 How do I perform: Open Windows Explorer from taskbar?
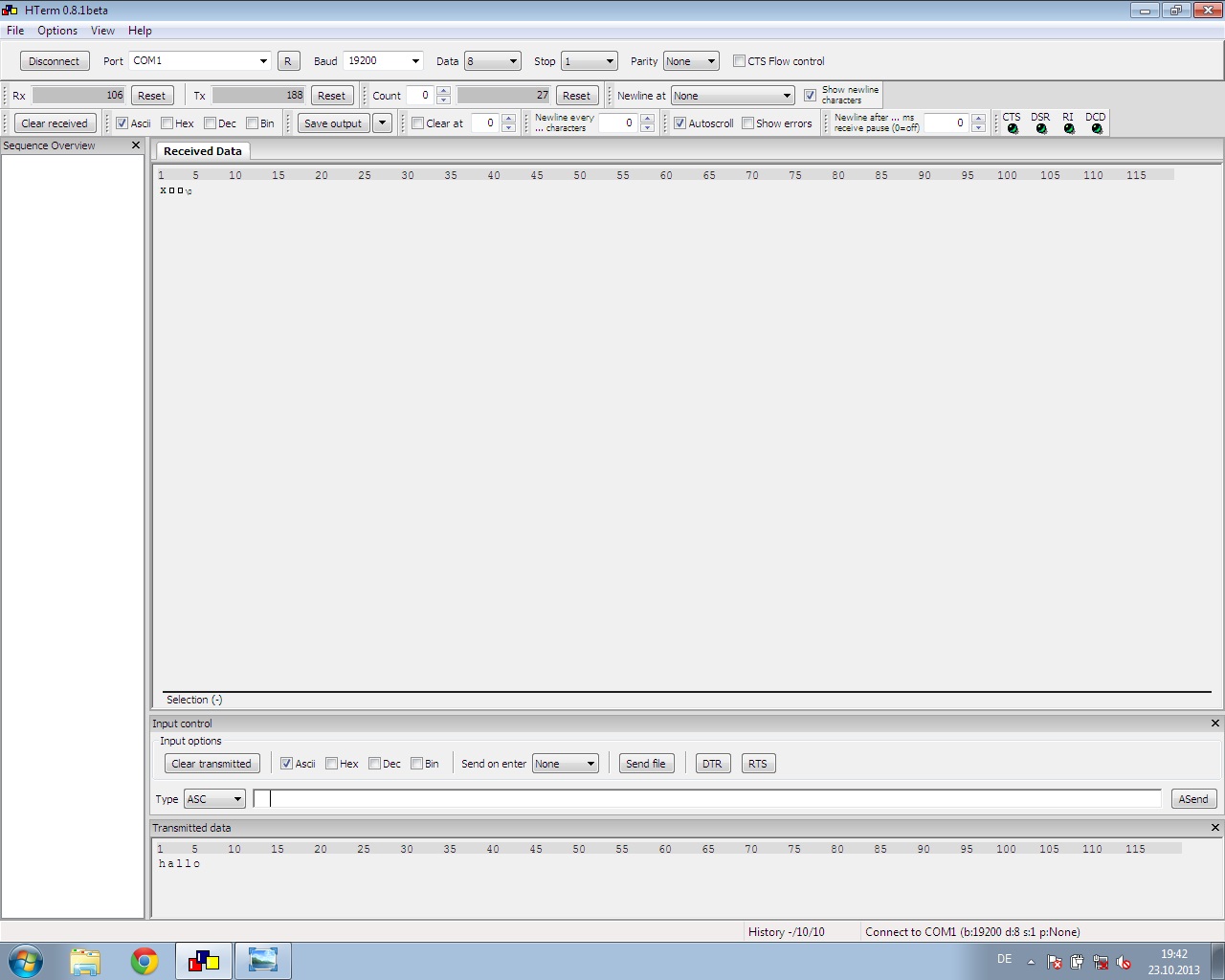[85, 961]
